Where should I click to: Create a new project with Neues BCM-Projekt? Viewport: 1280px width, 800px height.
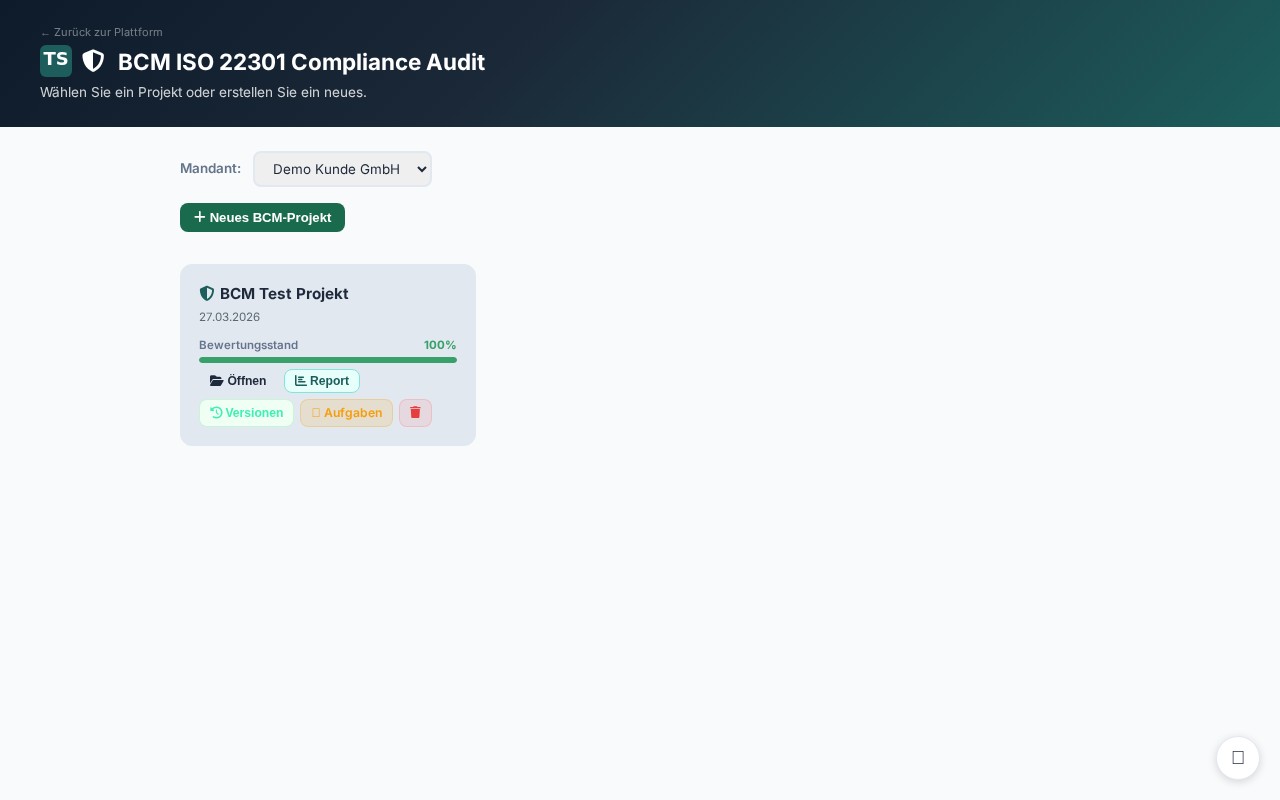click(x=262, y=217)
